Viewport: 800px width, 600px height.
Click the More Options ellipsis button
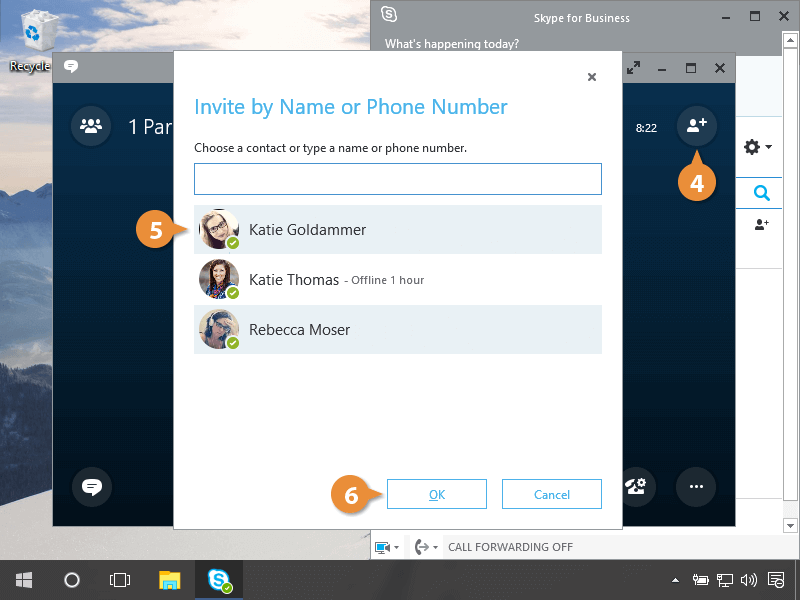[x=696, y=487]
